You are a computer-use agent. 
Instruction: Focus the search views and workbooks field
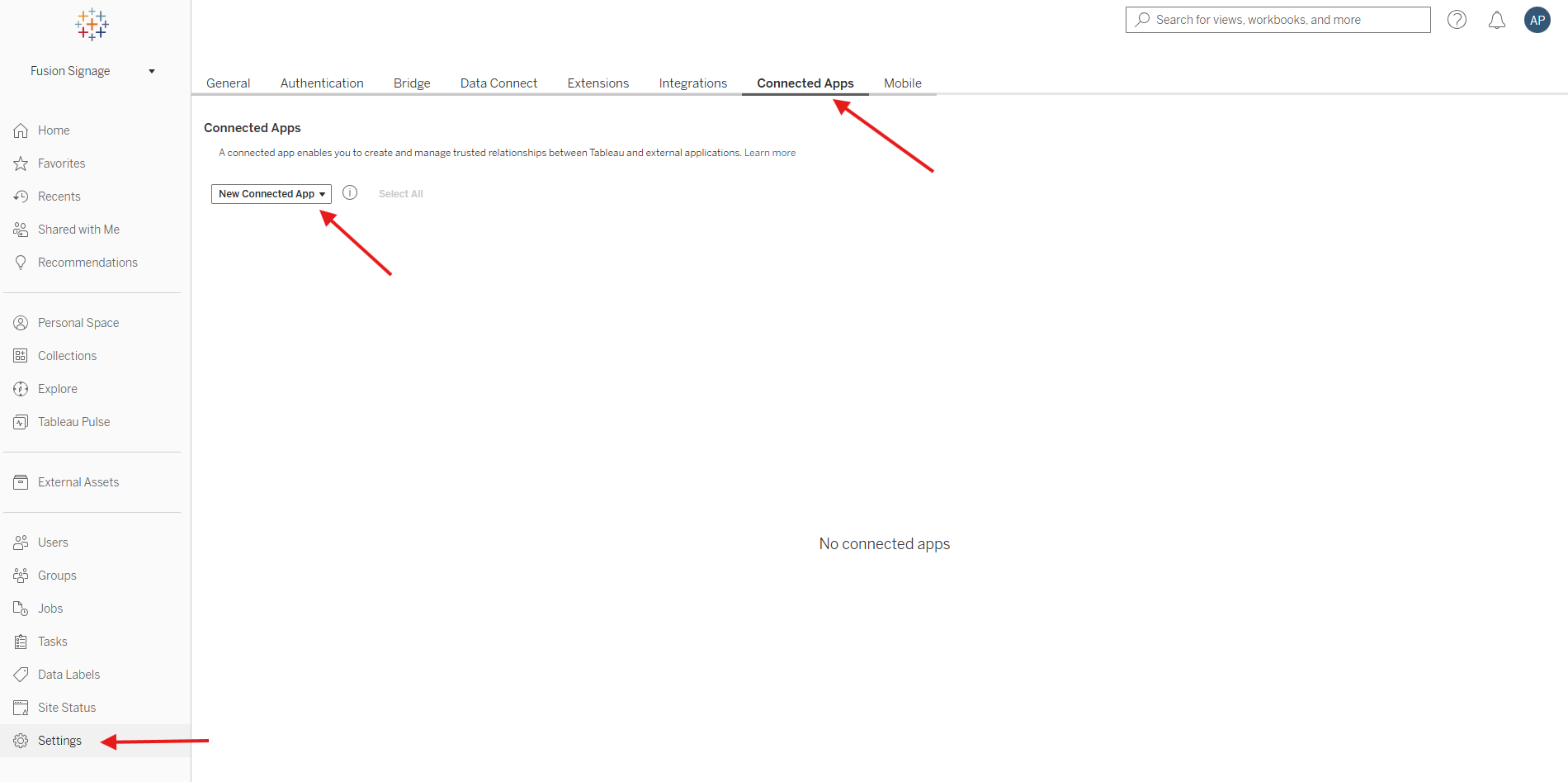point(1278,20)
